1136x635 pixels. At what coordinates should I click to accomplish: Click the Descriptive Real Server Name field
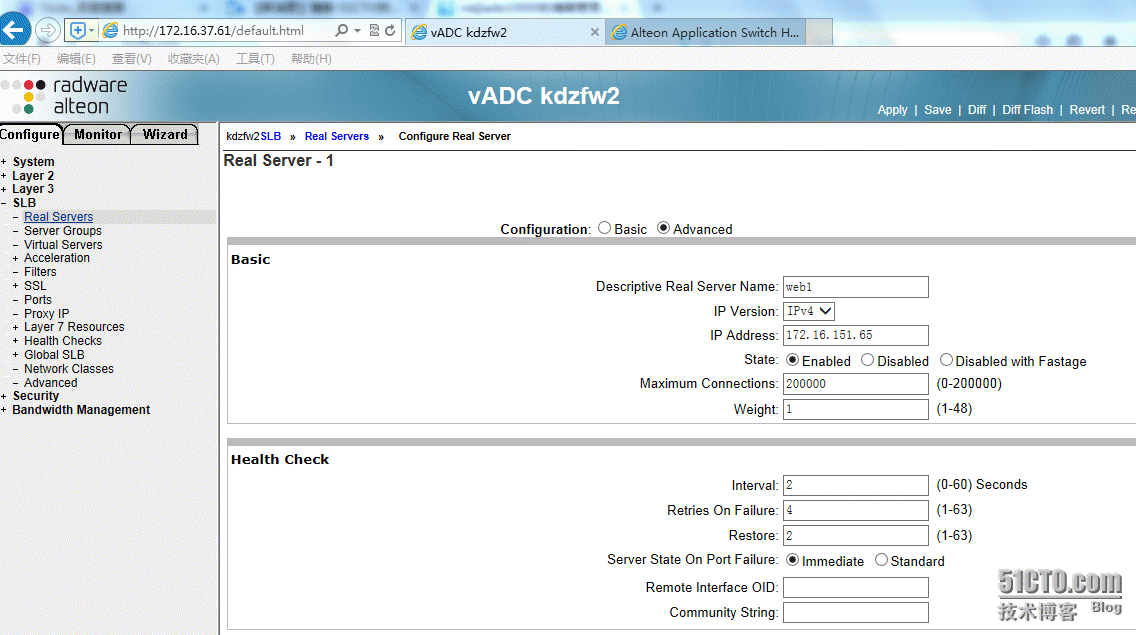click(x=856, y=287)
